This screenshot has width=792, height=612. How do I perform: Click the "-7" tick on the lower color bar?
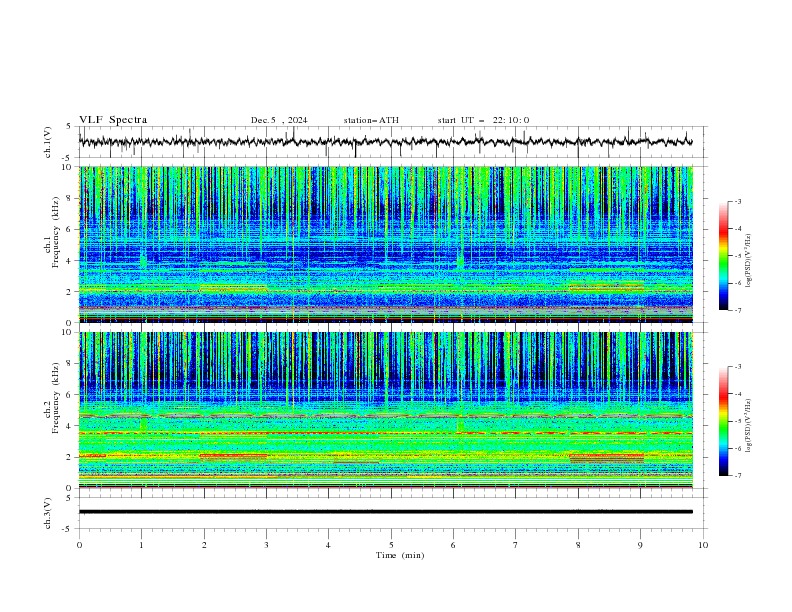pyautogui.click(x=738, y=475)
